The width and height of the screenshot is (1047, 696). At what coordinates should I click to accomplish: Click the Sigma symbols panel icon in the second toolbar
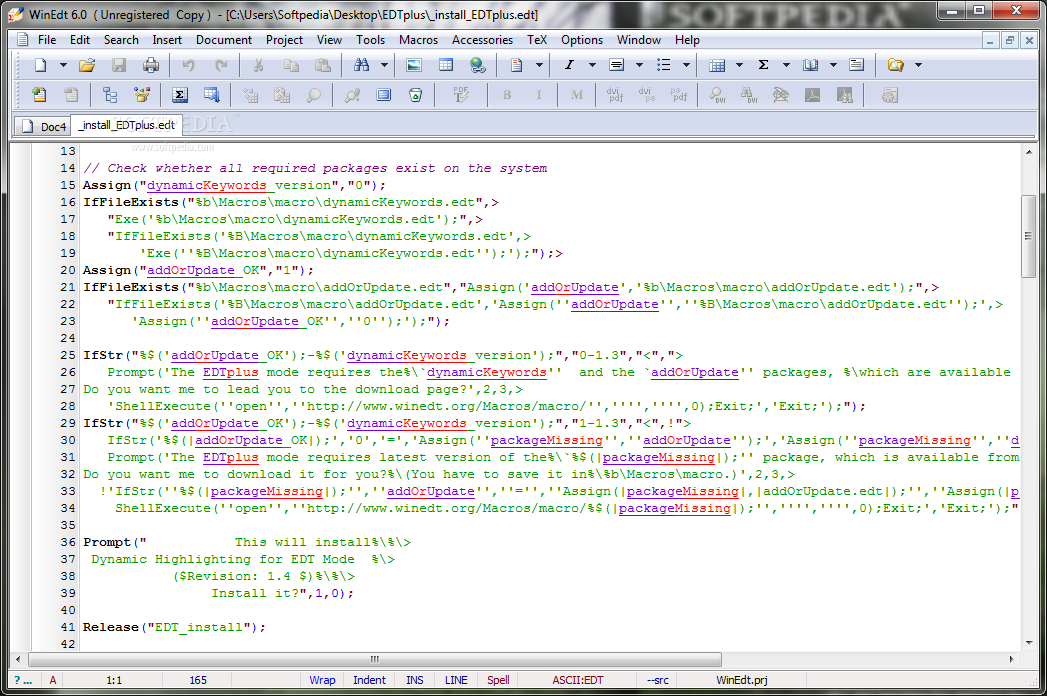180,96
